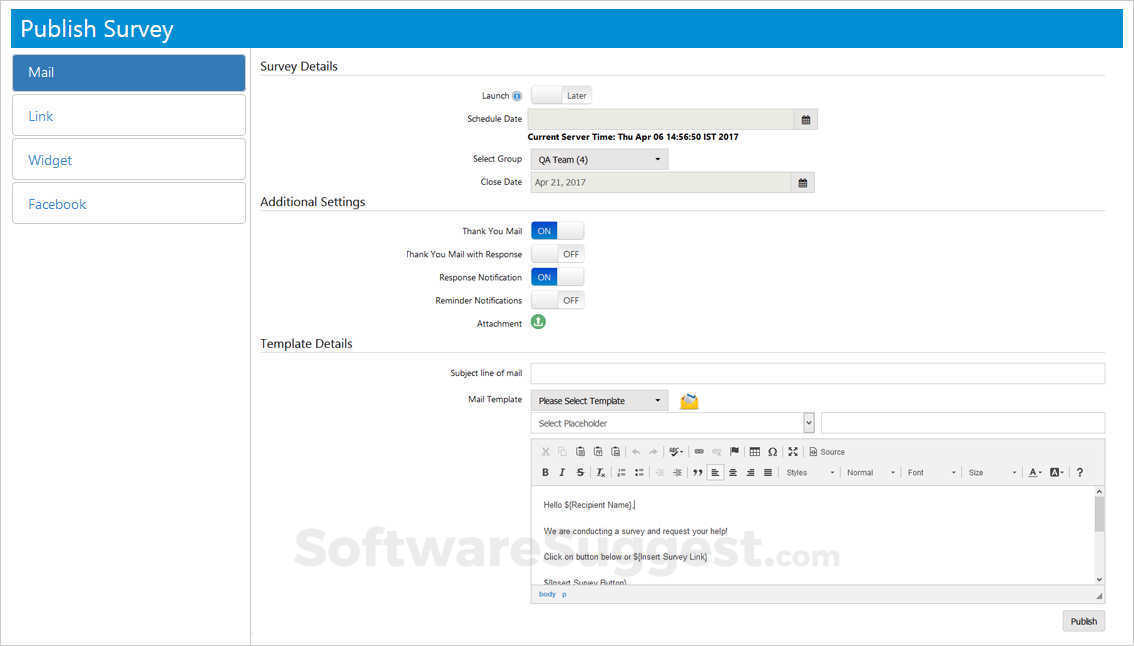Open Select Placeholder dropdown

(673, 423)
